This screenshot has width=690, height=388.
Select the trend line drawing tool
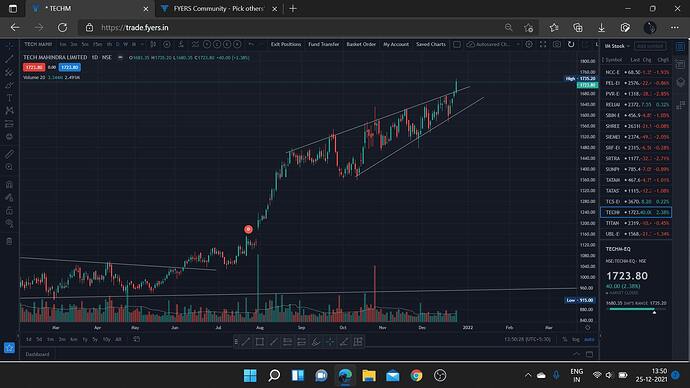[x=9, y=59]
